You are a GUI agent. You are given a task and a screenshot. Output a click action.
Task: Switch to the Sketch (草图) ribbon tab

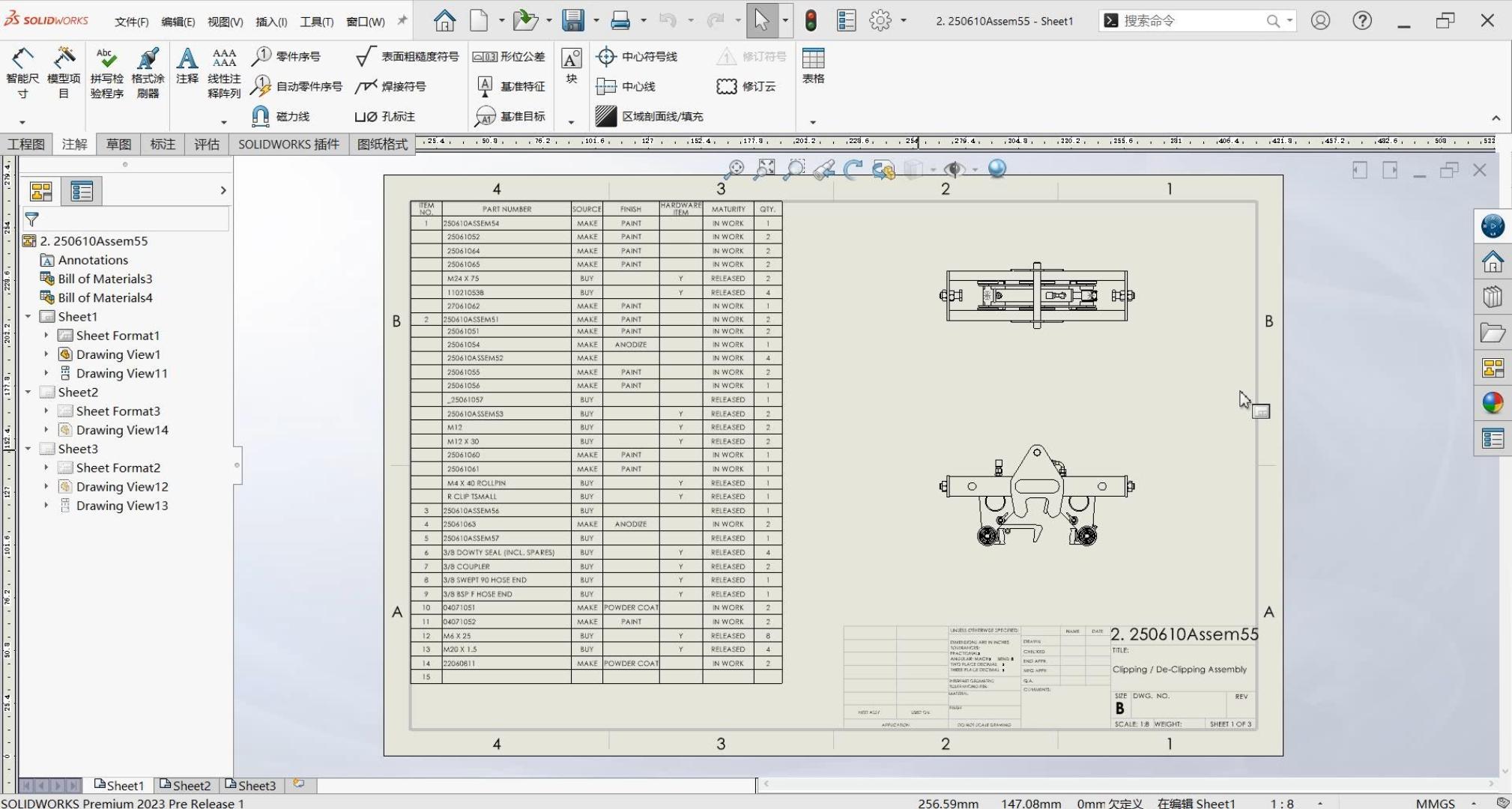[x=118, y=145]
